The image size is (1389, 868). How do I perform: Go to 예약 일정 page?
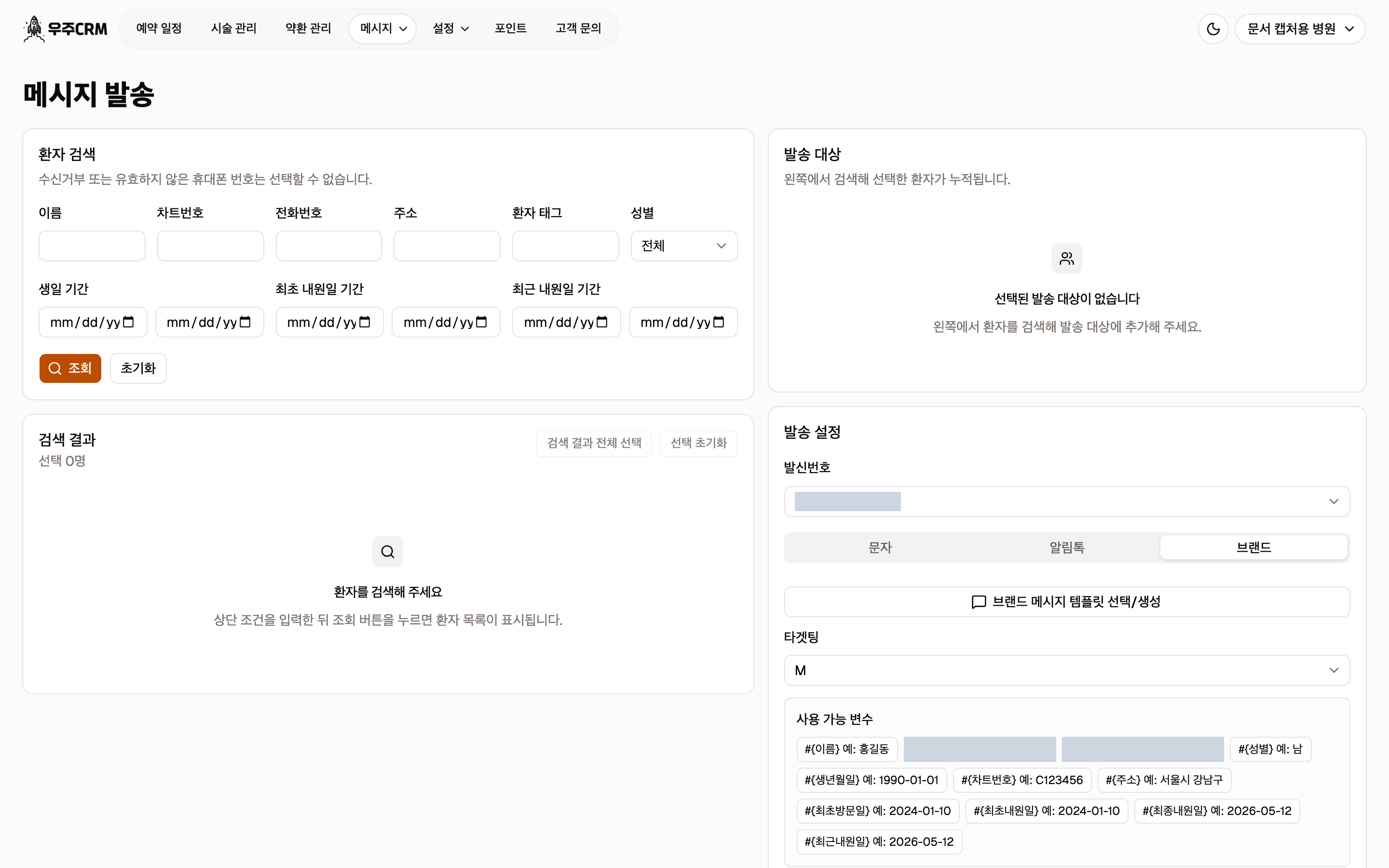159,29
